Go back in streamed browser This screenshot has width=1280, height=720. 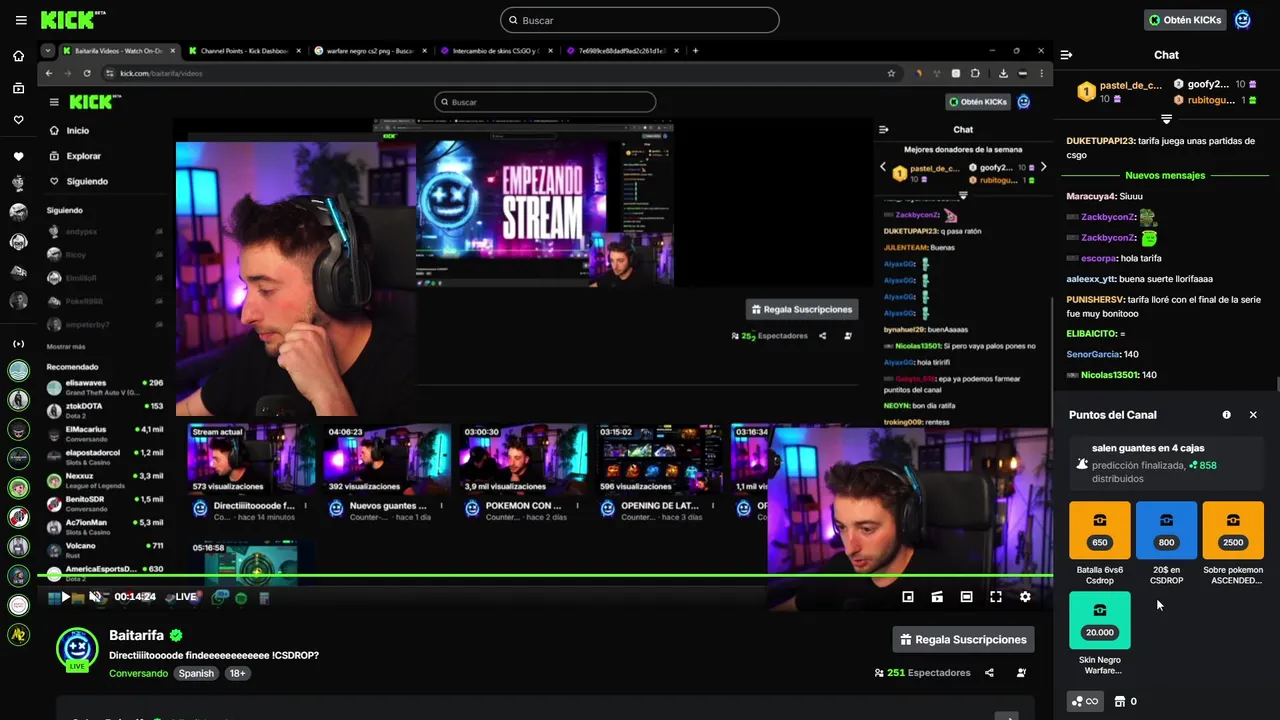tap(49, 73)
